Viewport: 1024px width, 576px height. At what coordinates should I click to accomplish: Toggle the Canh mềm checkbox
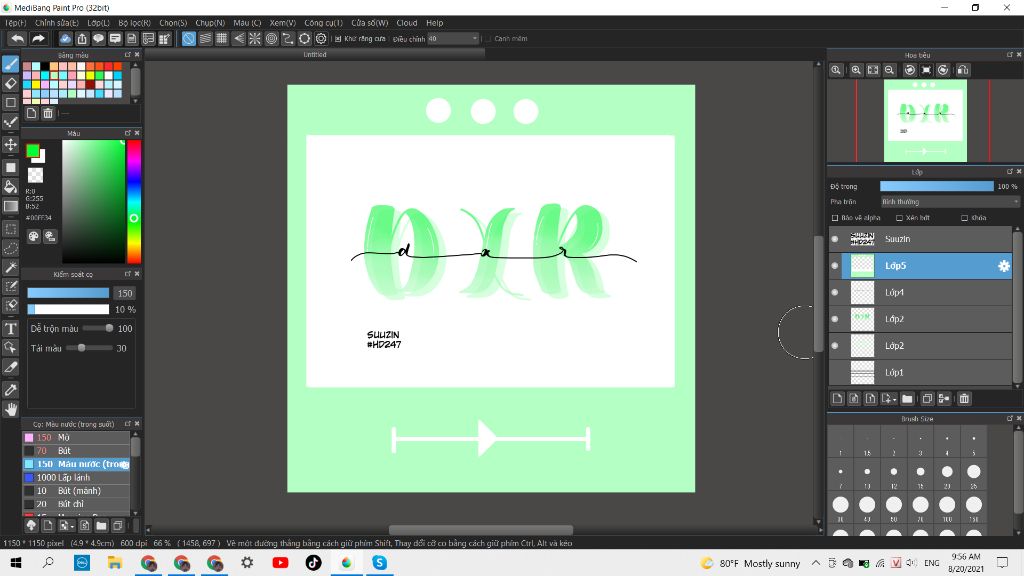coord(488,39)
